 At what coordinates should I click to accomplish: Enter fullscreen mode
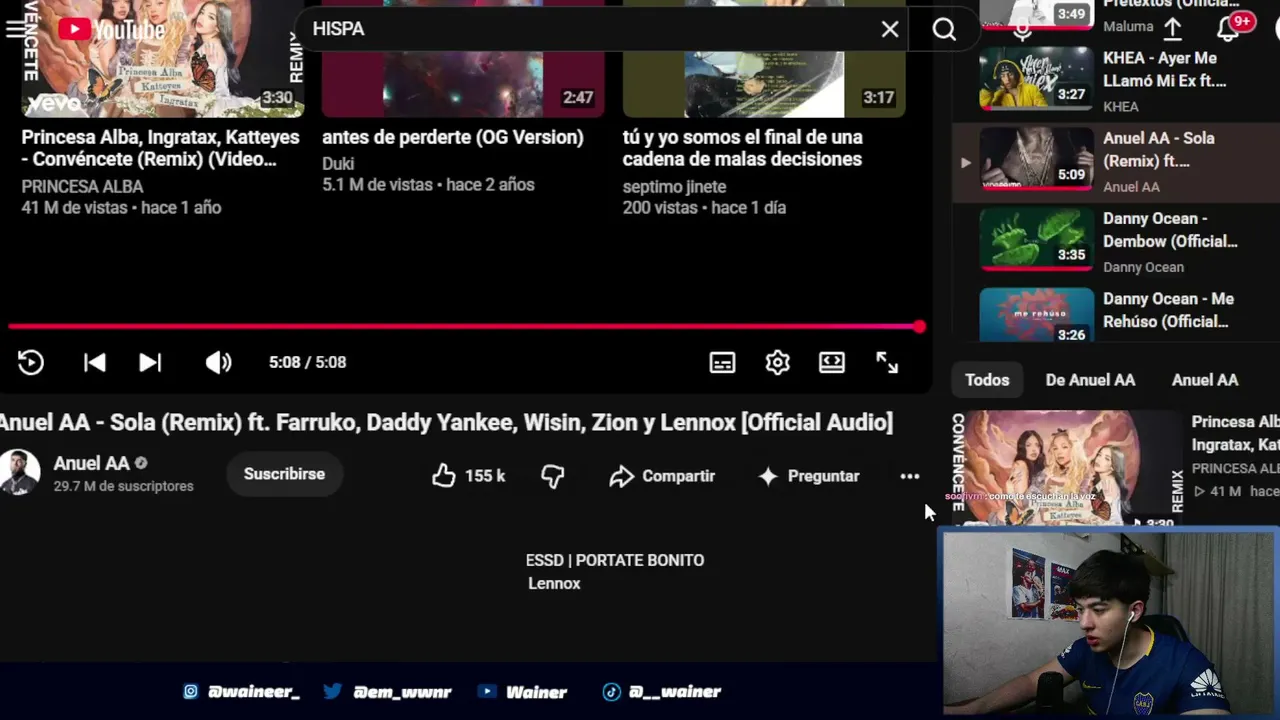[x=887, y=362]
